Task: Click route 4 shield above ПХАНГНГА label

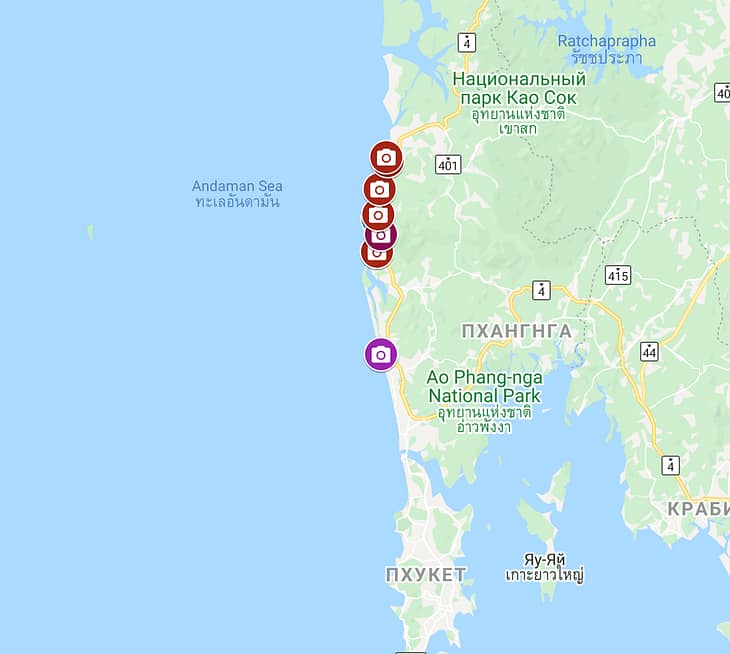Action: point(541,290)
